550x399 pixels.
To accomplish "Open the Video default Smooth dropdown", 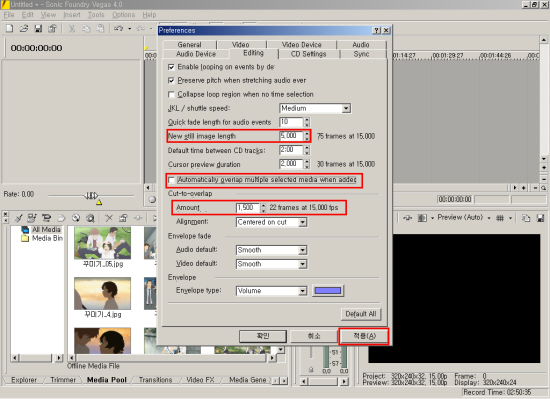I will (x=302, y=264).
